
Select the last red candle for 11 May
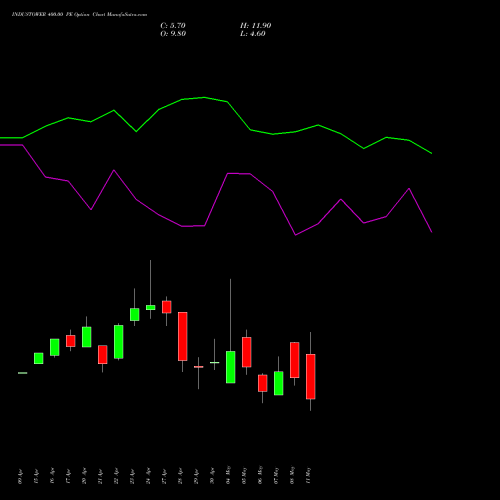point(311,376)
